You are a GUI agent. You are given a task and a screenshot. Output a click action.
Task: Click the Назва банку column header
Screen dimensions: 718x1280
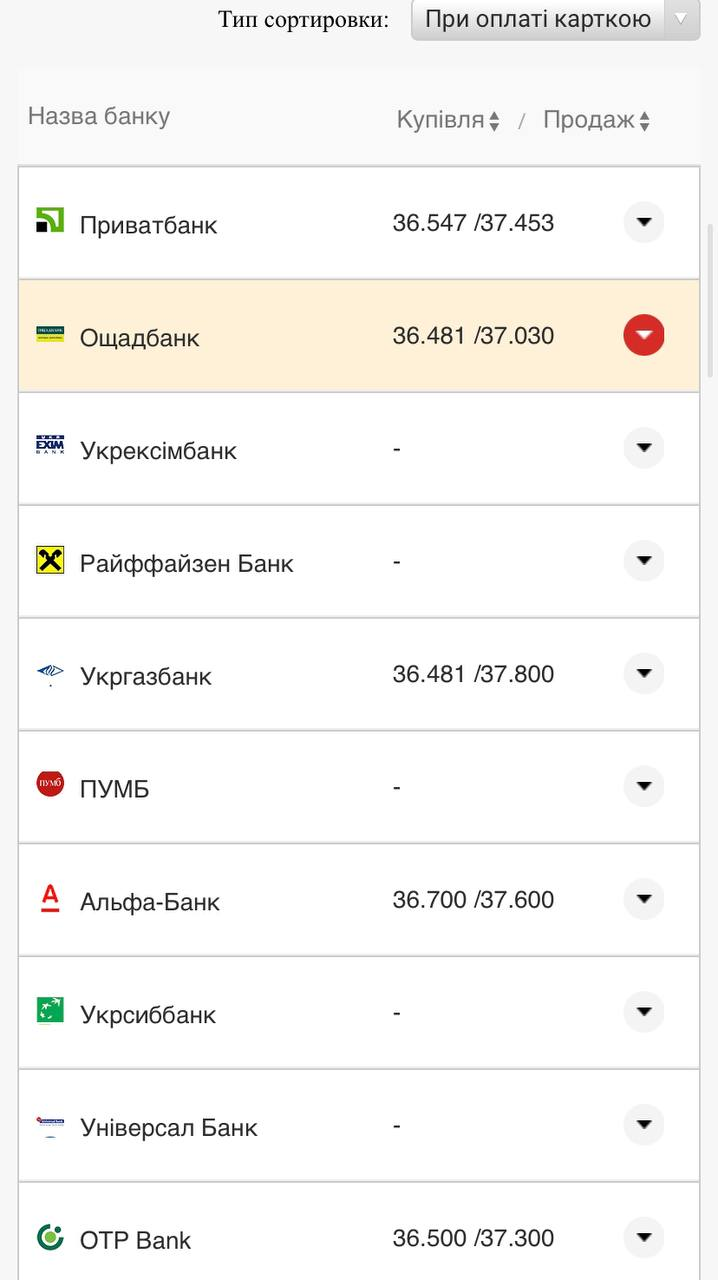(99, 117)
